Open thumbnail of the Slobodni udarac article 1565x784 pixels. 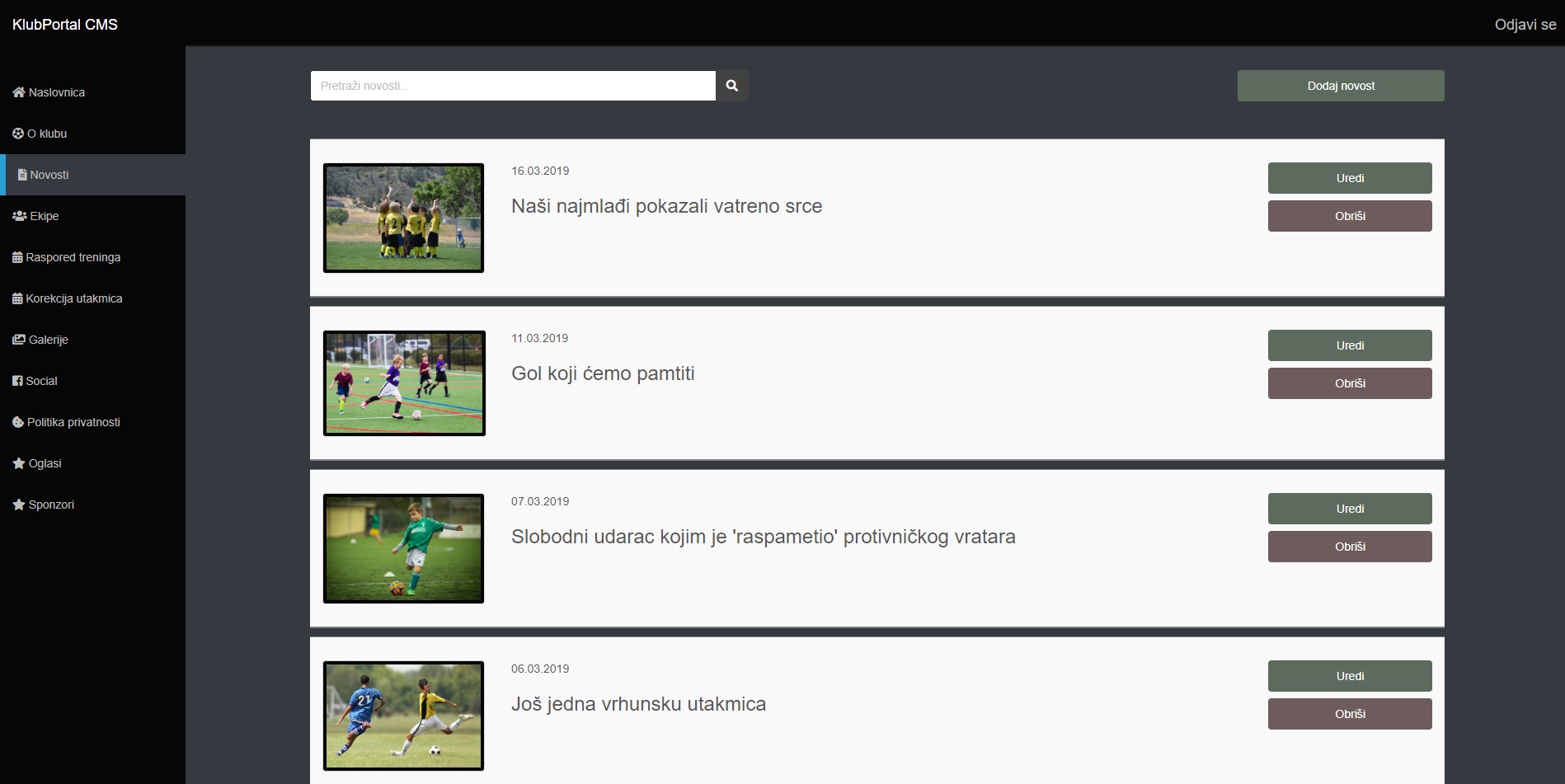[x=403, y=548]
